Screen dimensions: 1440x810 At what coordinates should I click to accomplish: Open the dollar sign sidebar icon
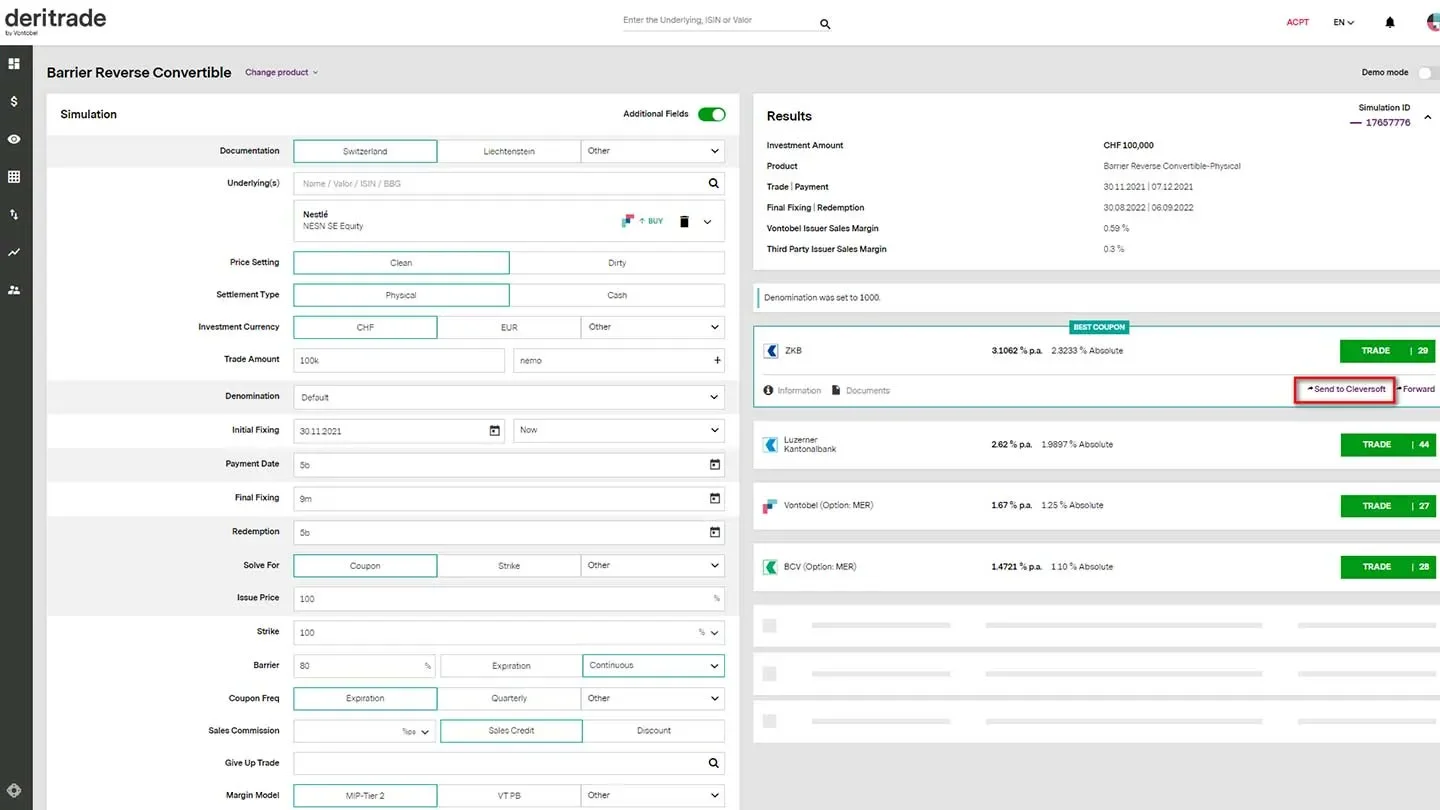14,101
